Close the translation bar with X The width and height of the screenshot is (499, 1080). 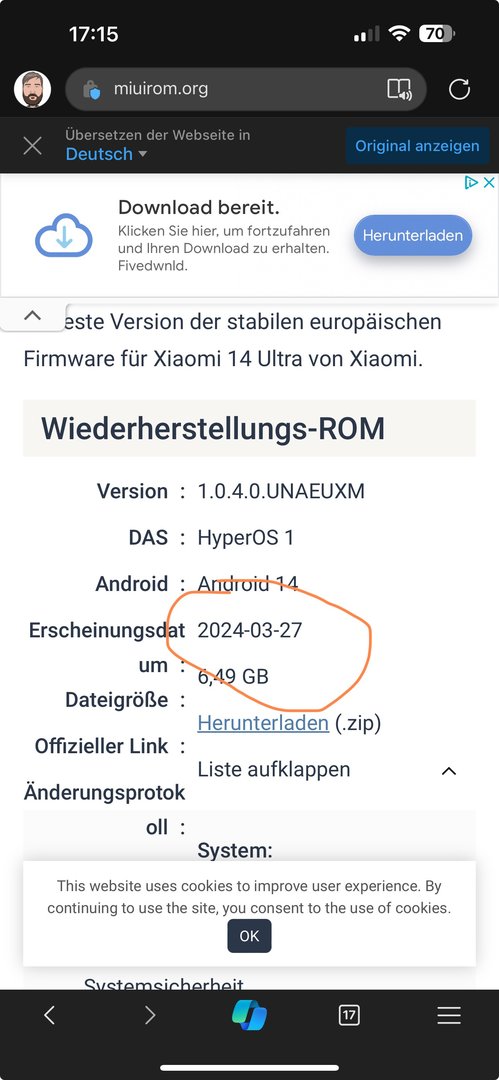pos(32,145)
